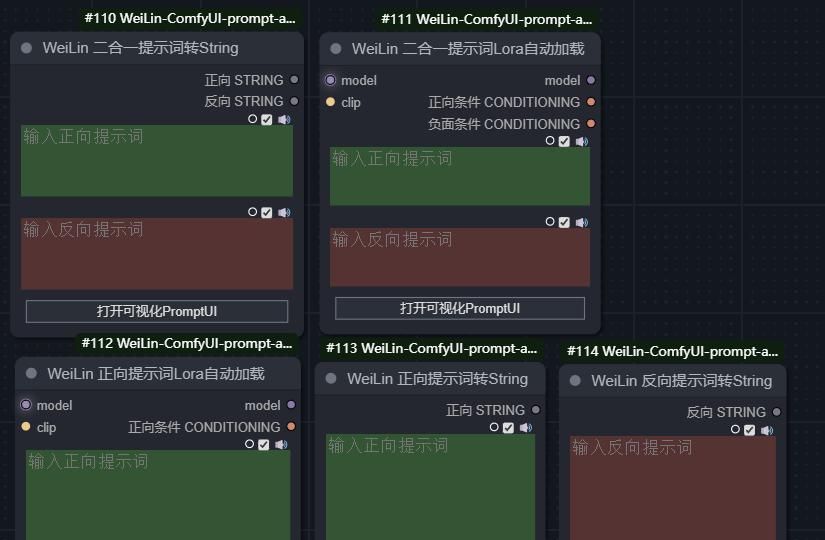Screen dimensions: 825x540
Task: Click red negative prompt field in node #114
Action: (x=673, y=488)
